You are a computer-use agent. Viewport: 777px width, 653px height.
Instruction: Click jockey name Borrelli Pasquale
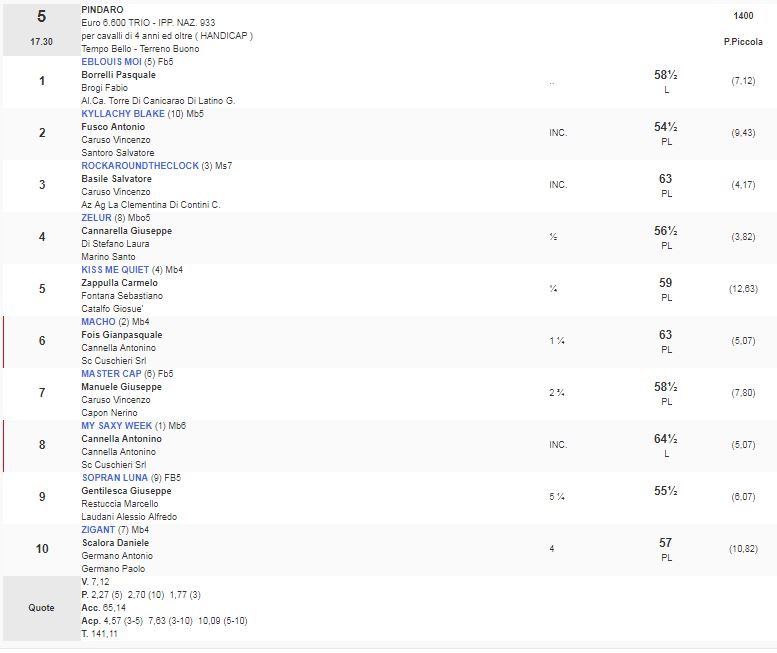(x=118, y=75)
